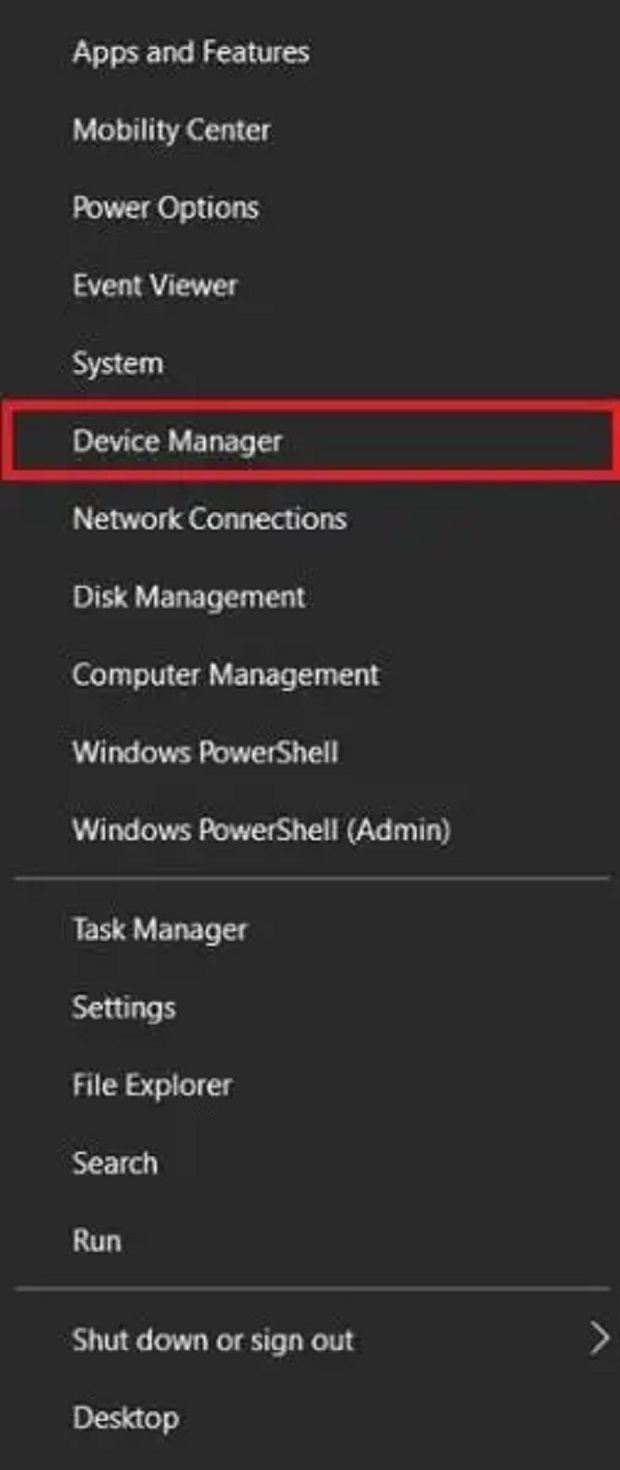Launch Disk Management
This screenshot has width=620, height=1470.
point(189,597)
